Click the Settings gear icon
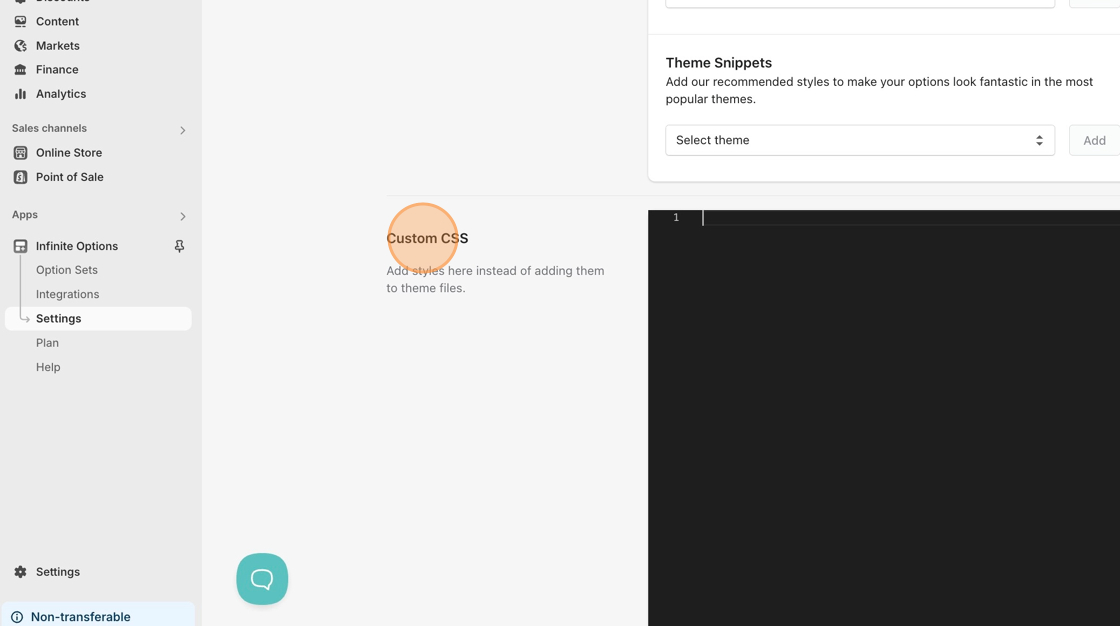Viewport: 1120px width, 626px height. (x=20, y=572)
